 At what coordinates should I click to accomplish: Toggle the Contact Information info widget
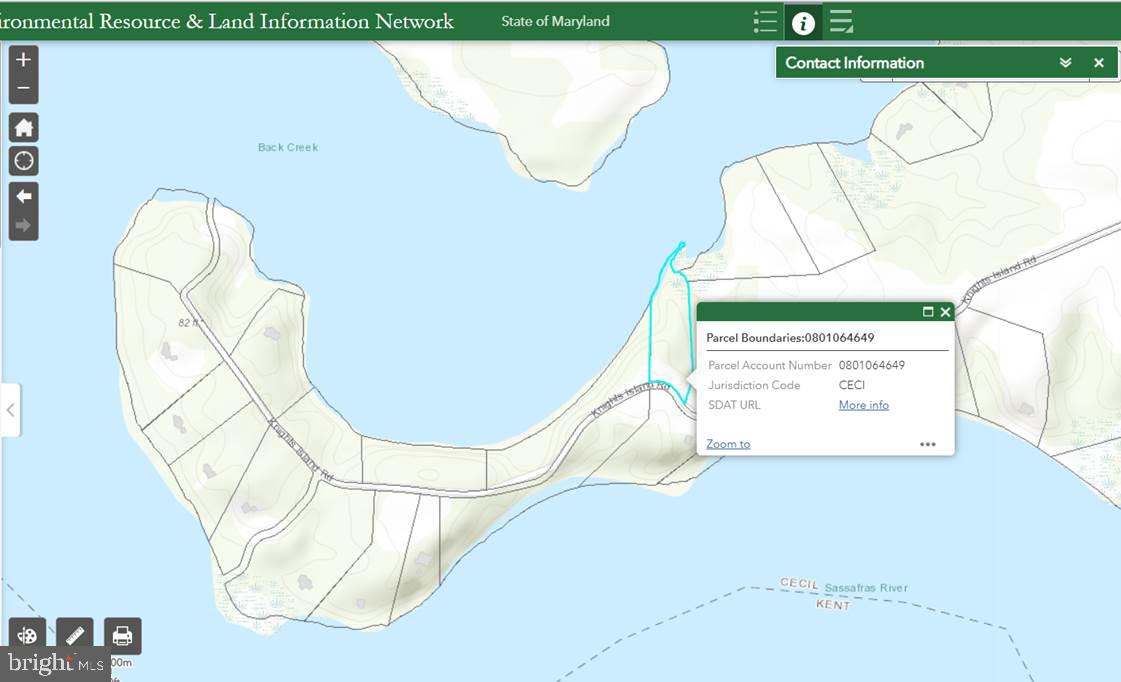pos(803,22)
